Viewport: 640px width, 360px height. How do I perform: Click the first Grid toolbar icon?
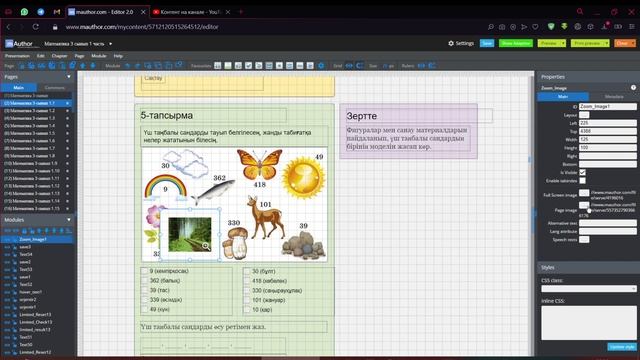click(x=349, y=66)
